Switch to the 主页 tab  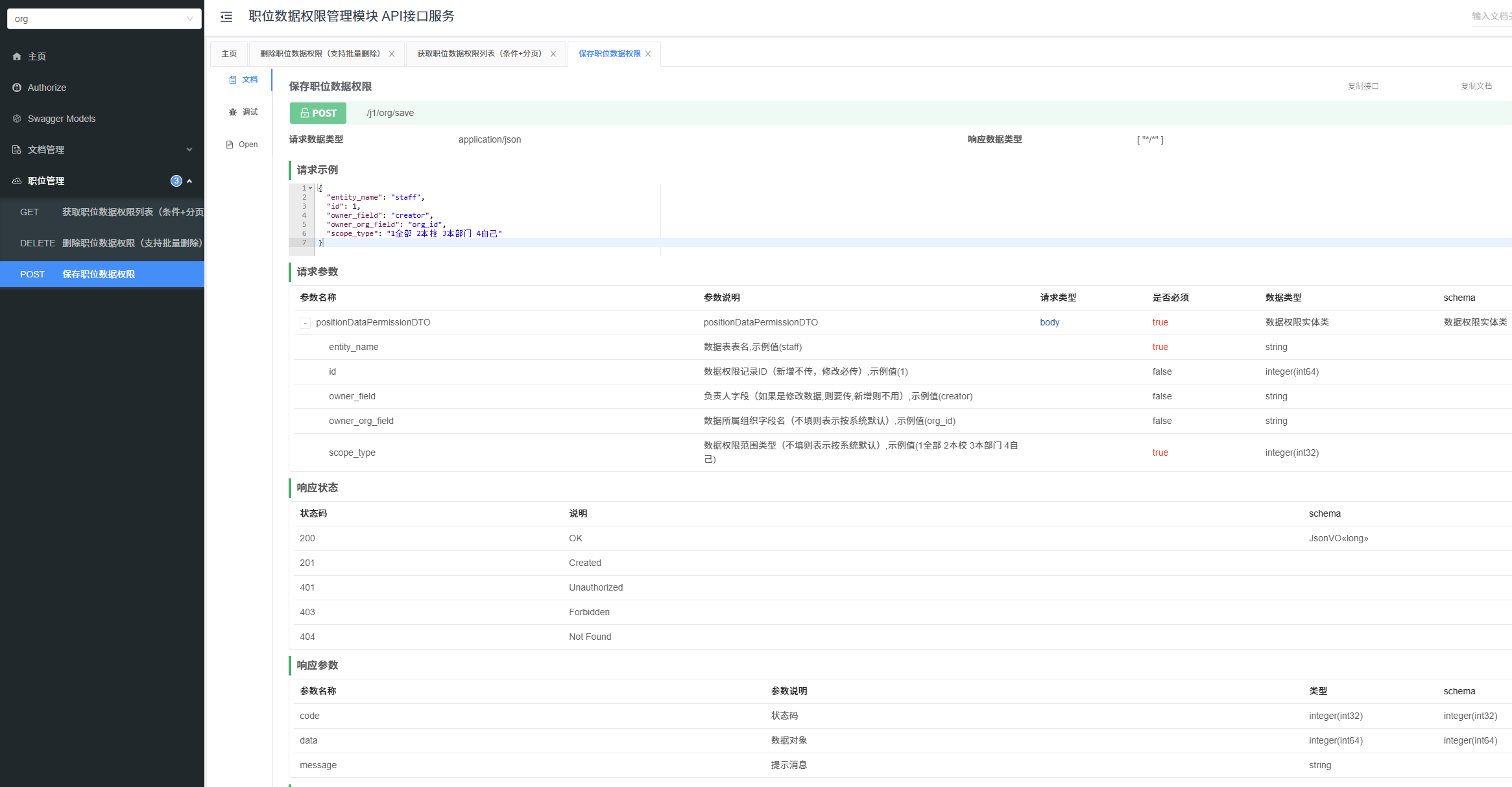(229, 54)
